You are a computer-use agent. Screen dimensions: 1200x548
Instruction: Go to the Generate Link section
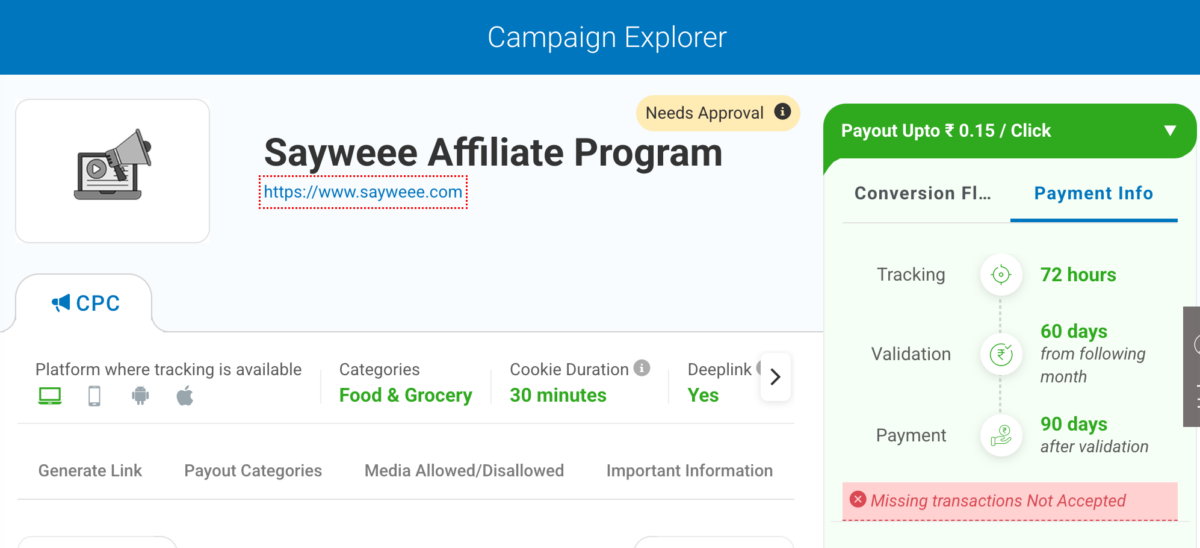(90, 470)
